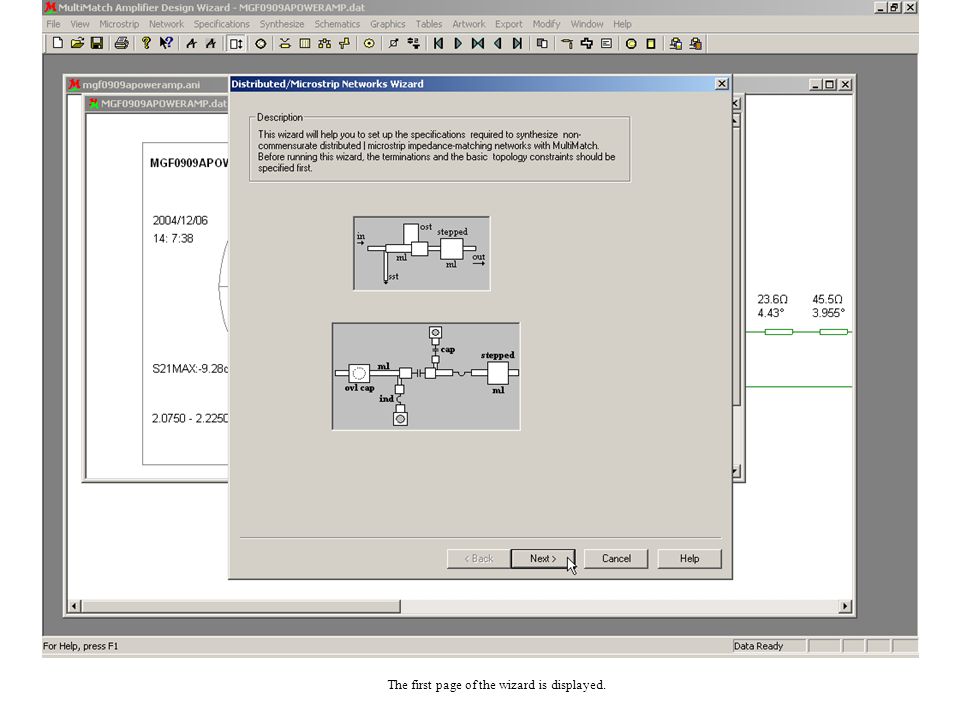This screenshot has width=960, height=720.
Task: Click the horizontal scrollbar thumb in mgf0909apoweramp.ani
Action: (x=241, y=606)
